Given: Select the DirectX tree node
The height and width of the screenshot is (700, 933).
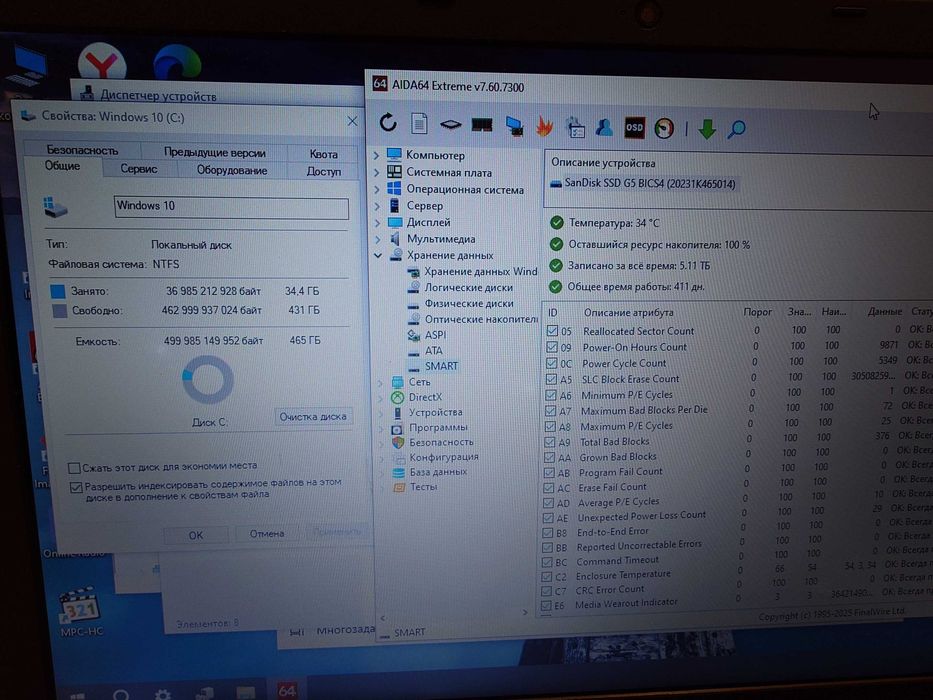Looking at the screenshot, I should coord(425,397).
